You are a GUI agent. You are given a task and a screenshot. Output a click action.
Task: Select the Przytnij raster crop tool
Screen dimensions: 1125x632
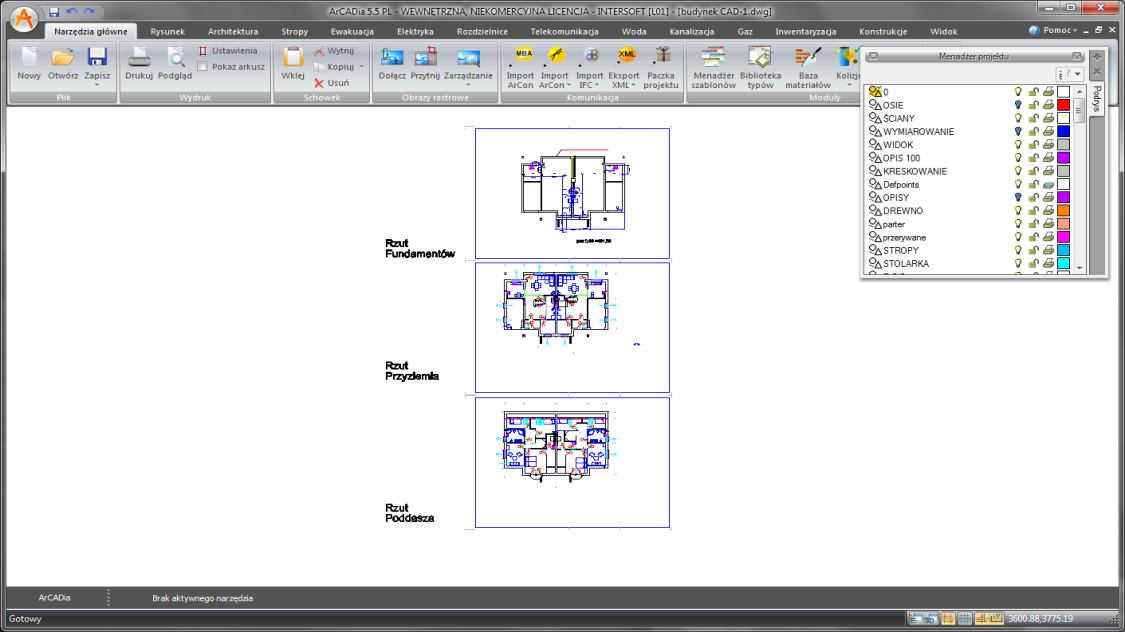(425, 63)
